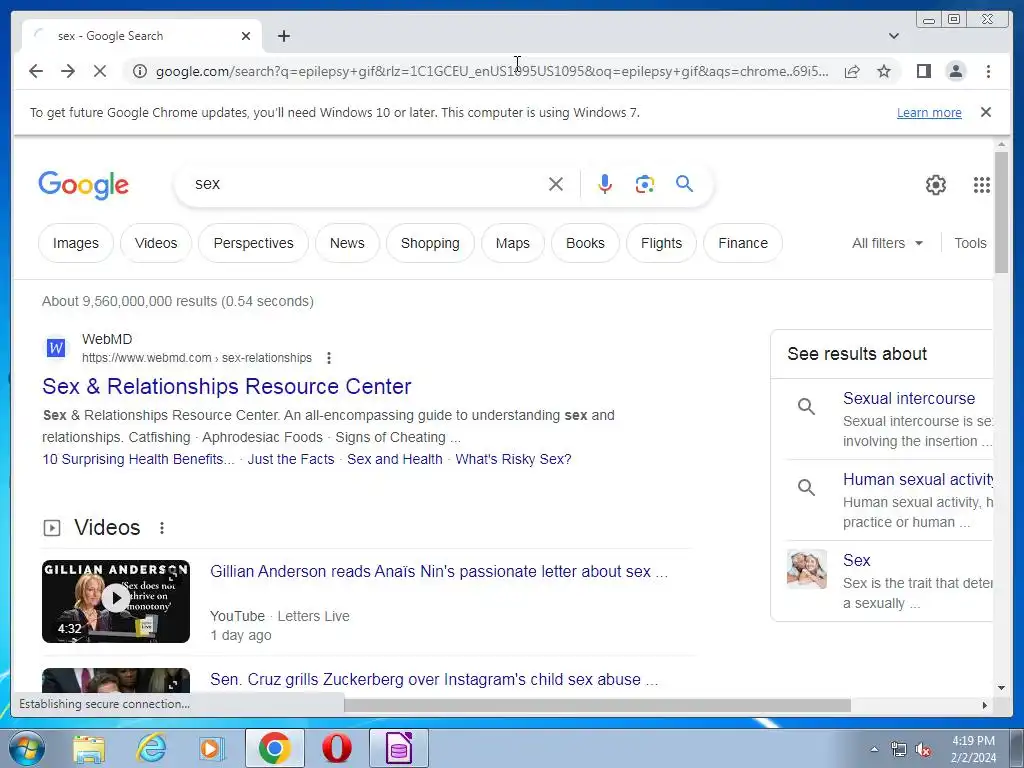This screenshot has width=1024, height=768.
Task: Expand the tab search chevron
Action: pos(893,36)
